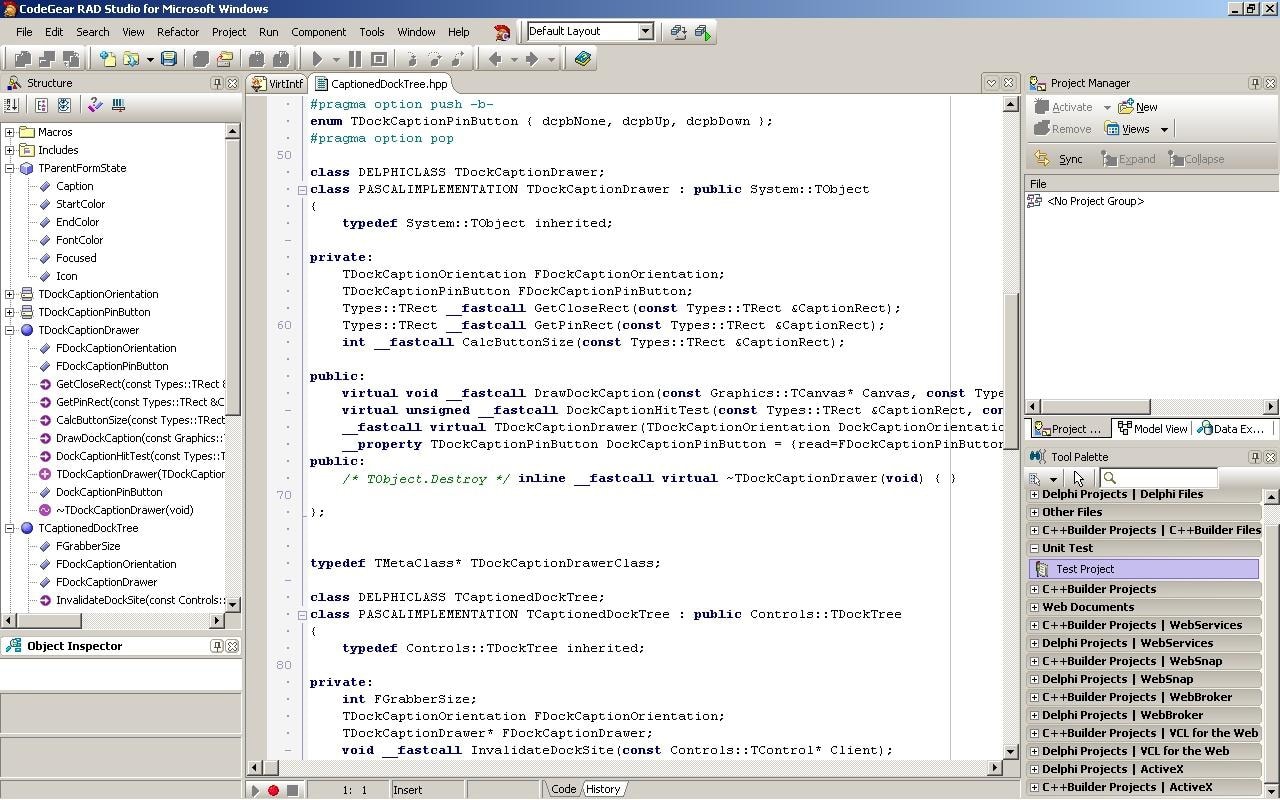Switch to the History tab
The width and height of the screenshot is (1280, 800).
pos(603,789)
